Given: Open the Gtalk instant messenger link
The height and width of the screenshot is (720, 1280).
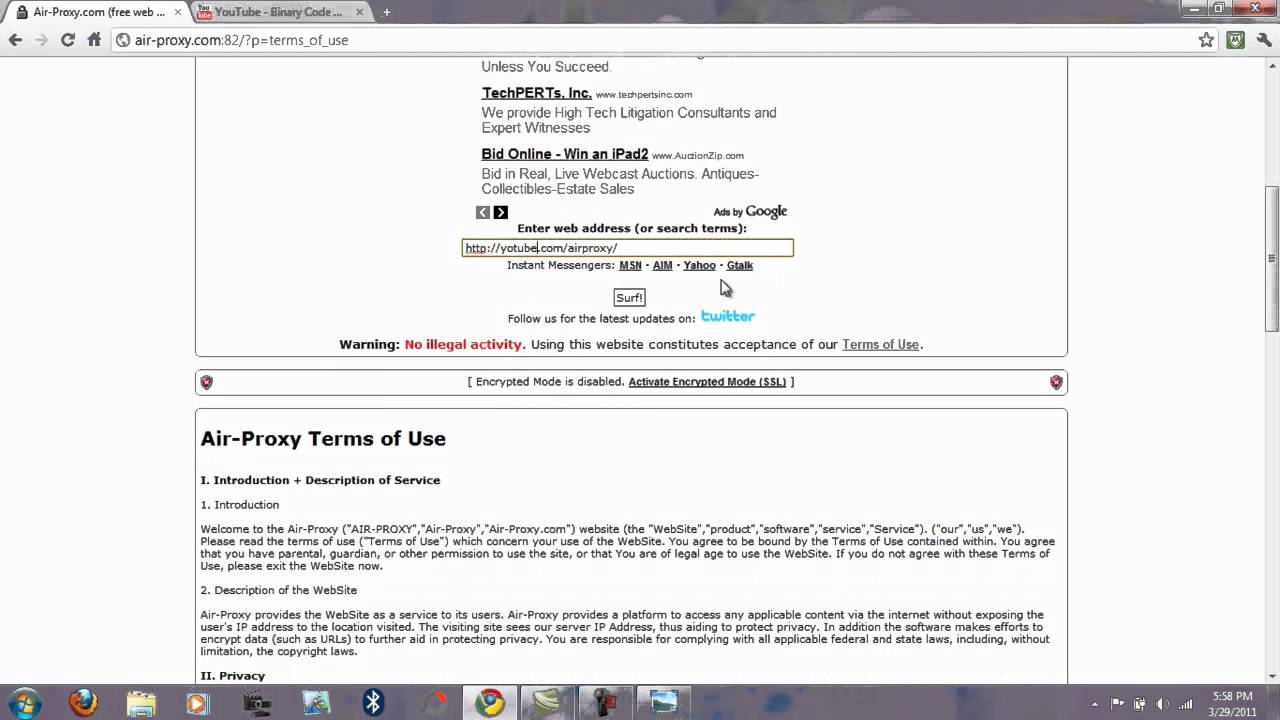Looking at the screenshot, I should 739,265.
